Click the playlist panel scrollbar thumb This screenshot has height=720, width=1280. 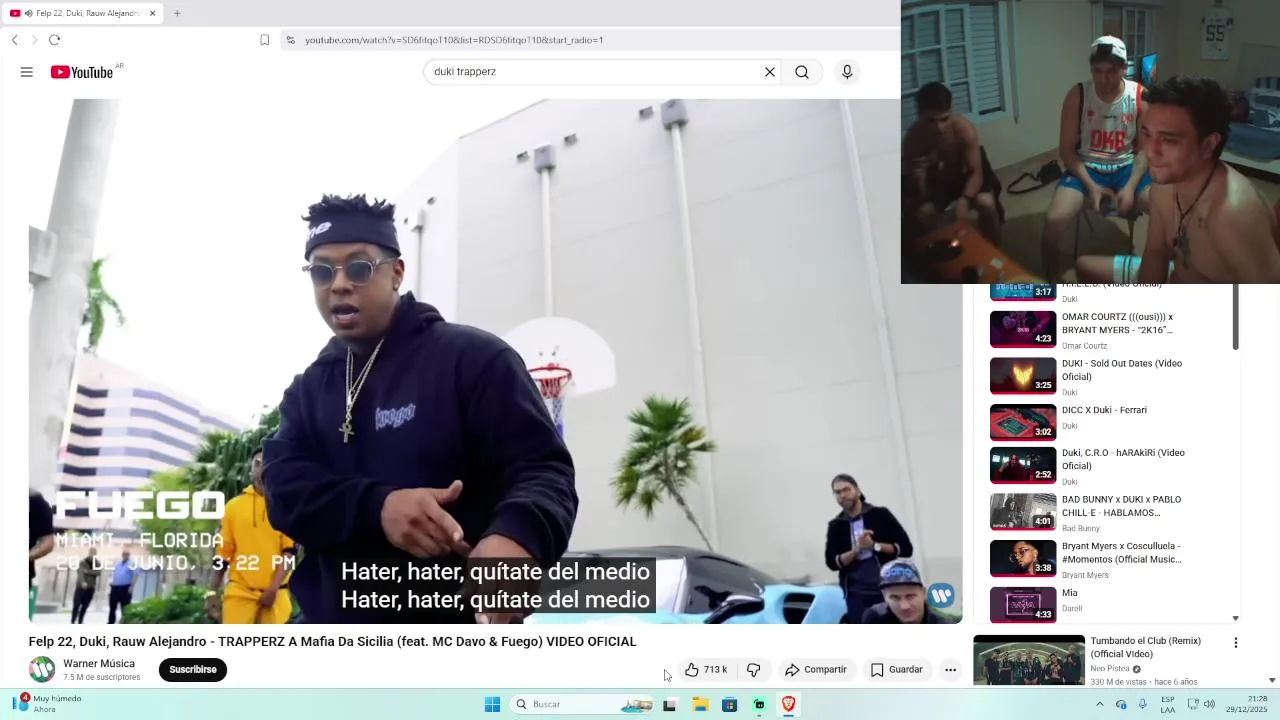(1235, 315)
